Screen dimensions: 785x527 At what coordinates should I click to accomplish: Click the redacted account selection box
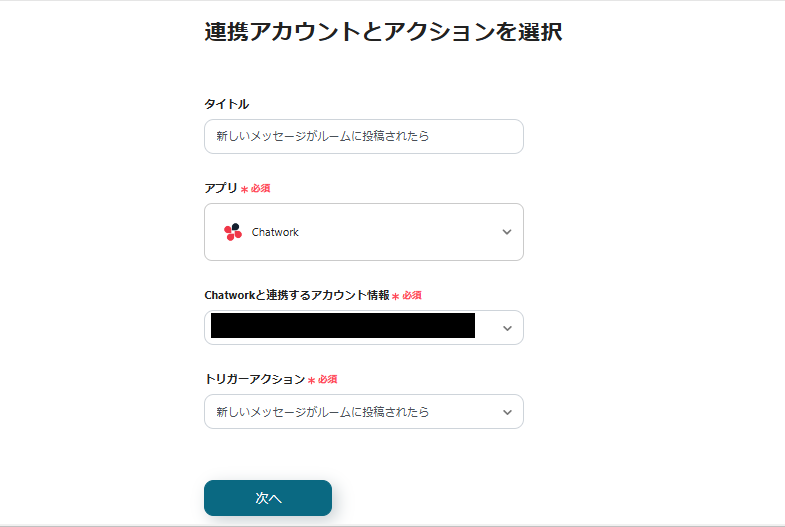[x=342, y=327]
